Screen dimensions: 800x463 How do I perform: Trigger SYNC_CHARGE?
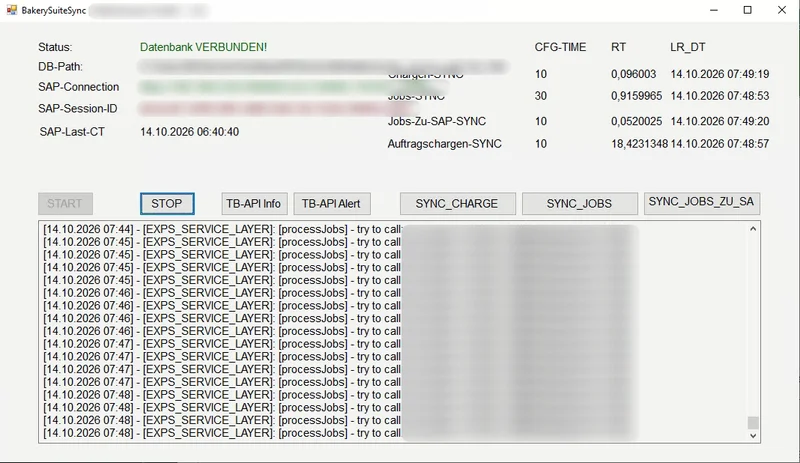point(458,204)
